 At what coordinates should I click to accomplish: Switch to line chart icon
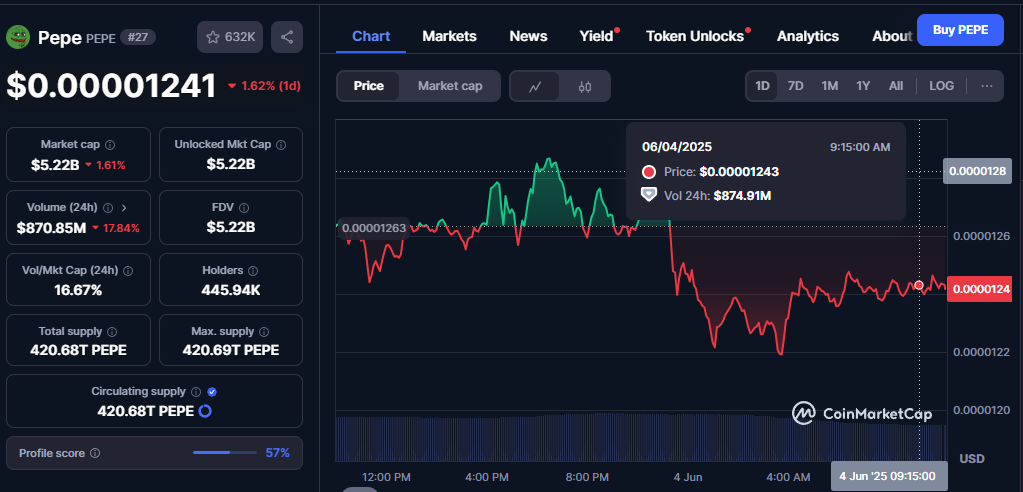535,86
